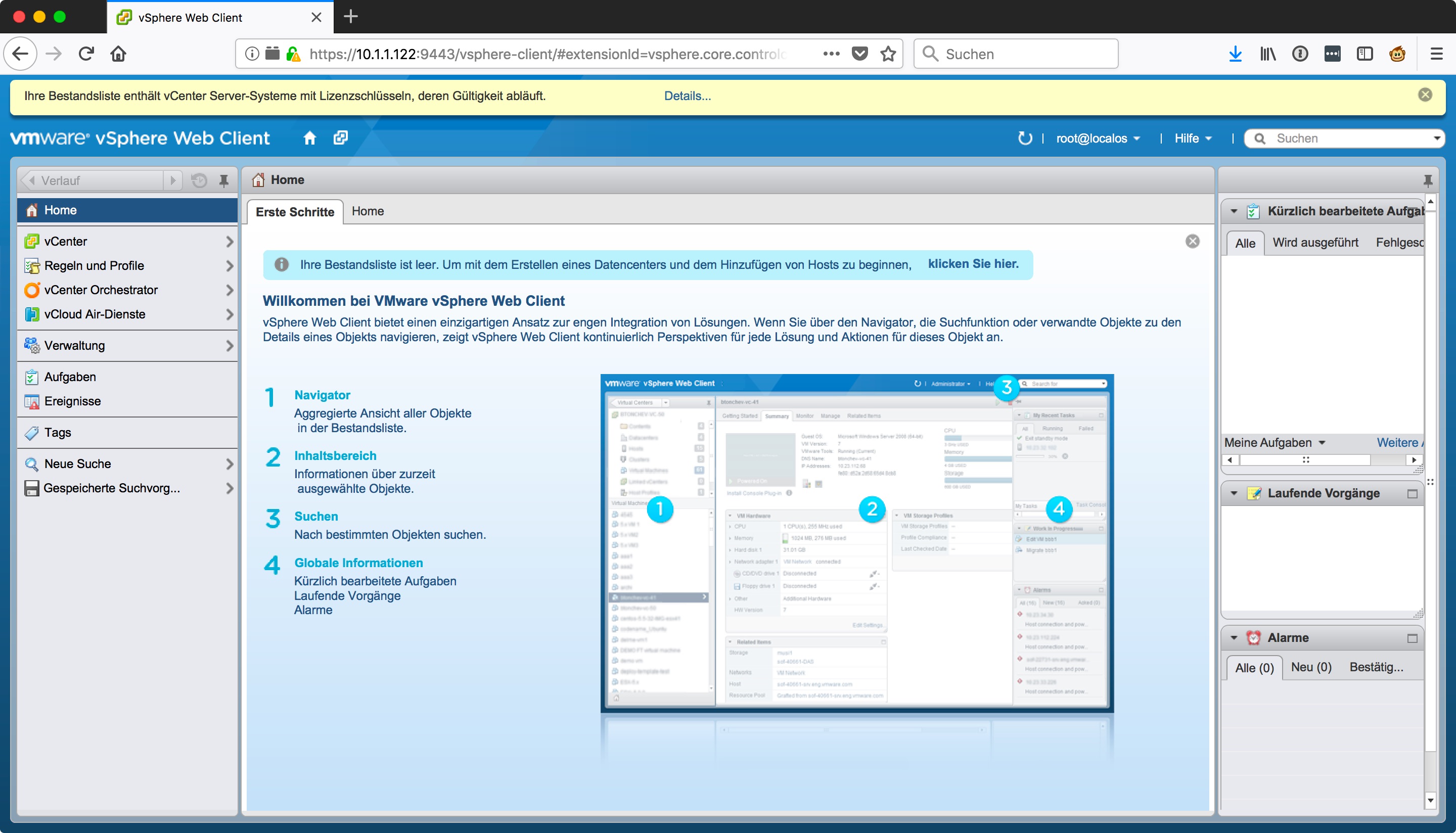Open Verwaltung in the navigator
Viewport: 1456px width, 833px height.
(x=127, y=346)
